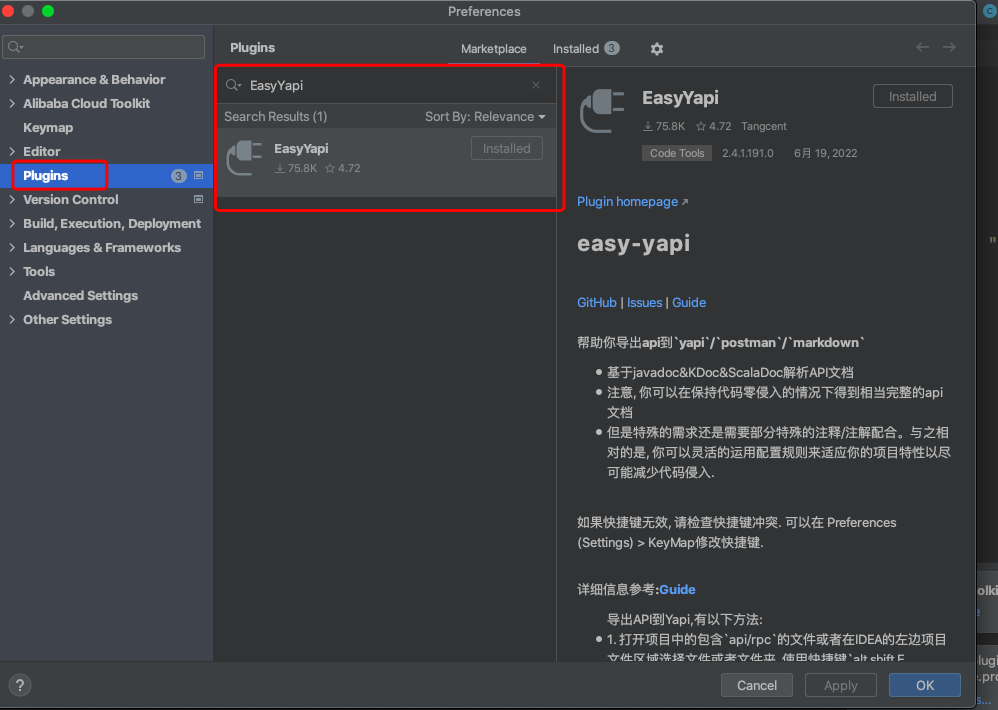Screen dimensions: 998x710
Task: Select Advanced Settings in the tree
Action: [80, 295]
